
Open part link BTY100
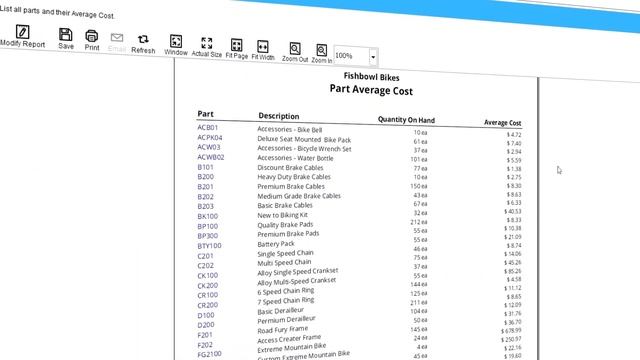click(x=209, y=246)
